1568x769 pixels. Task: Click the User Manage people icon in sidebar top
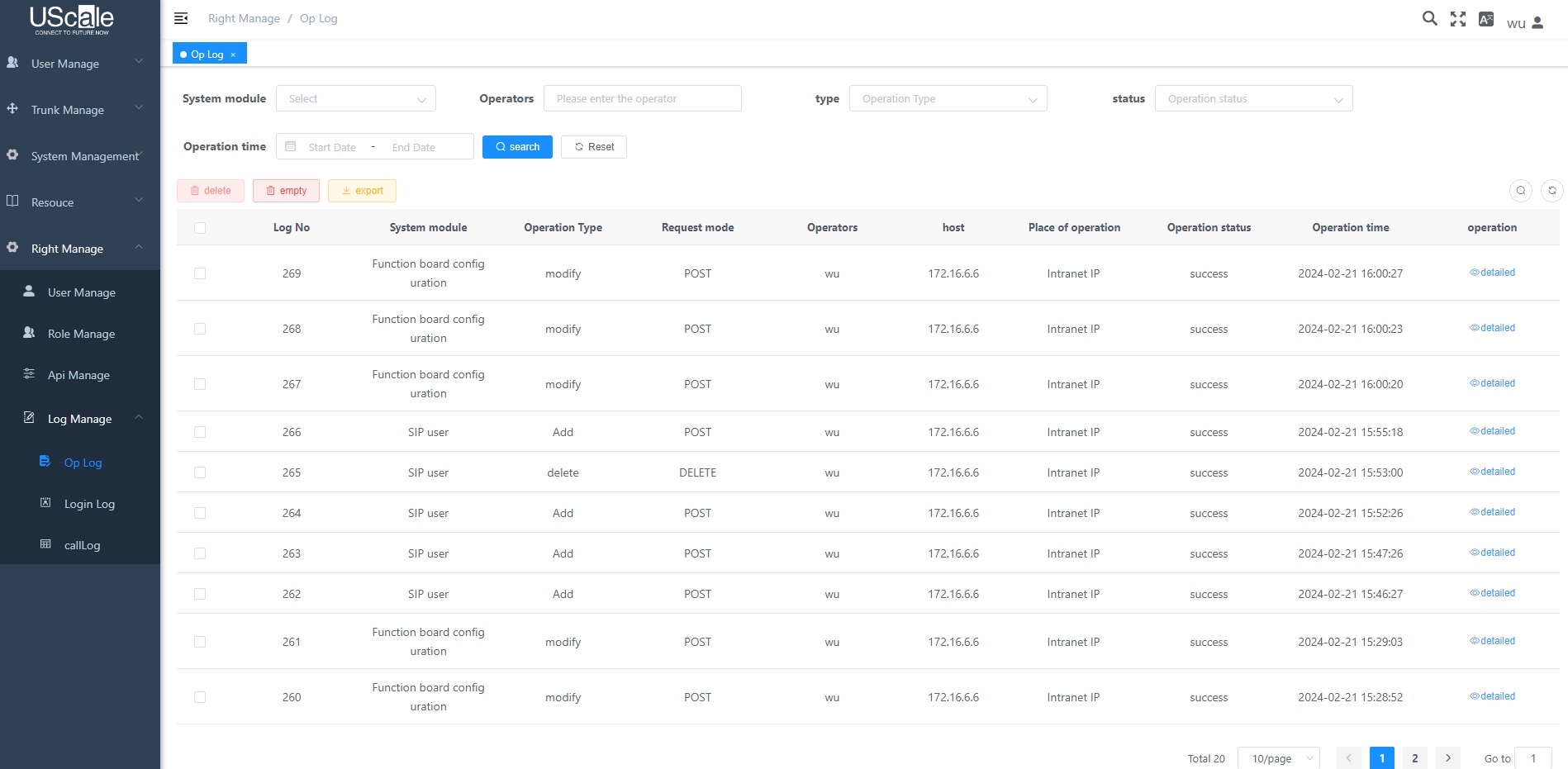(x=12, y=62)
